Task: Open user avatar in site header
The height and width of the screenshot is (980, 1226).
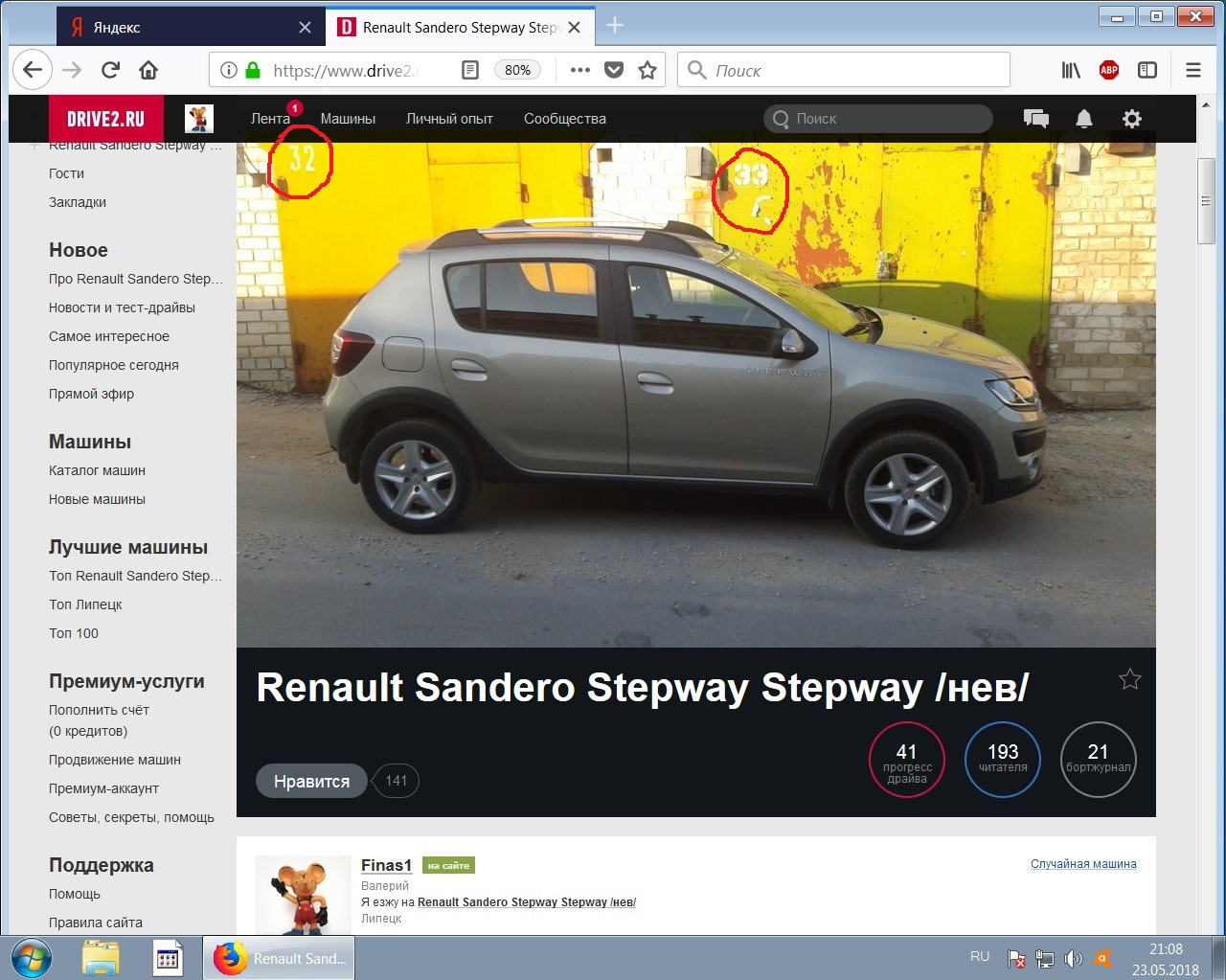Action: [198, 119]
